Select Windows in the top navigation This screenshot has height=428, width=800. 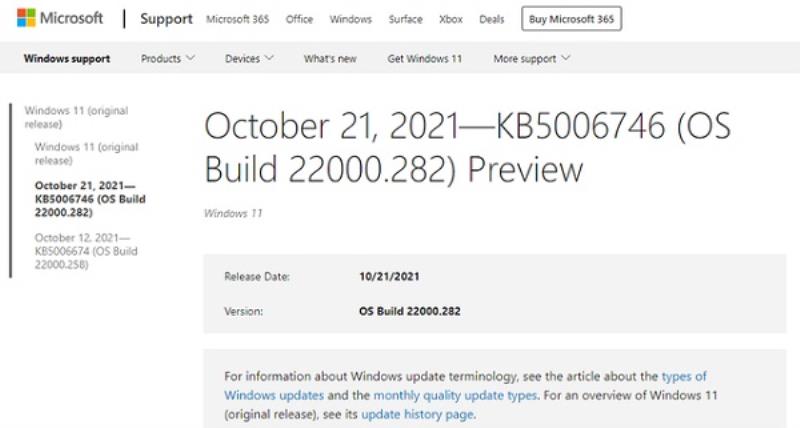pos(351,19)
